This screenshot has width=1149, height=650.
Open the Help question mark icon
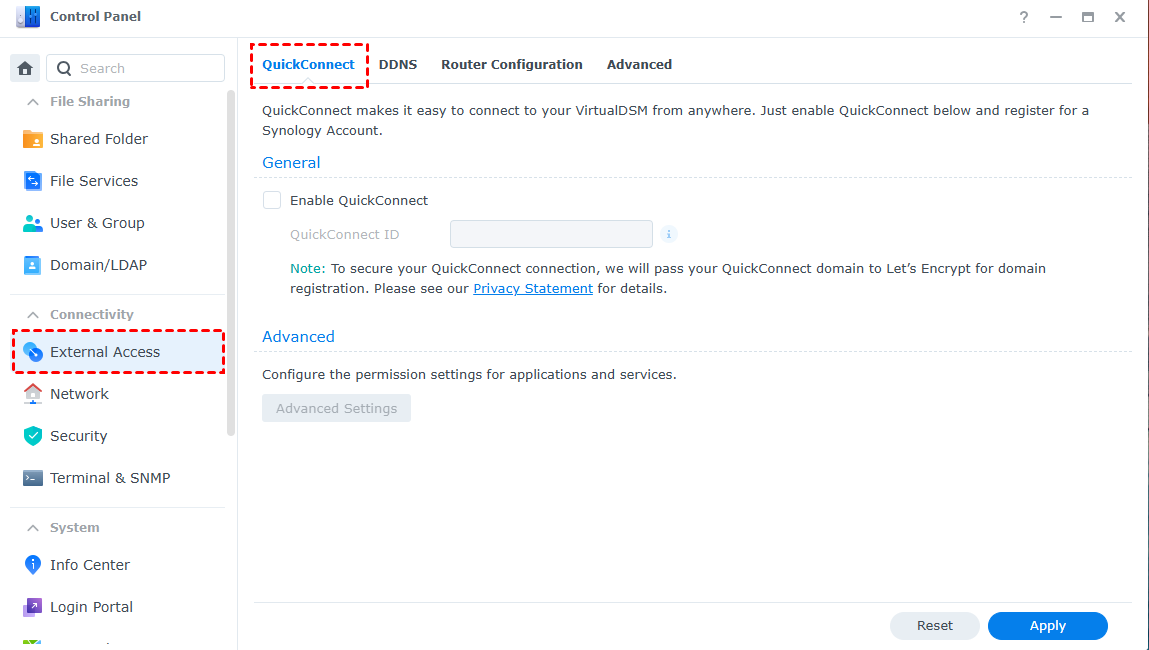click(1024, 17)
